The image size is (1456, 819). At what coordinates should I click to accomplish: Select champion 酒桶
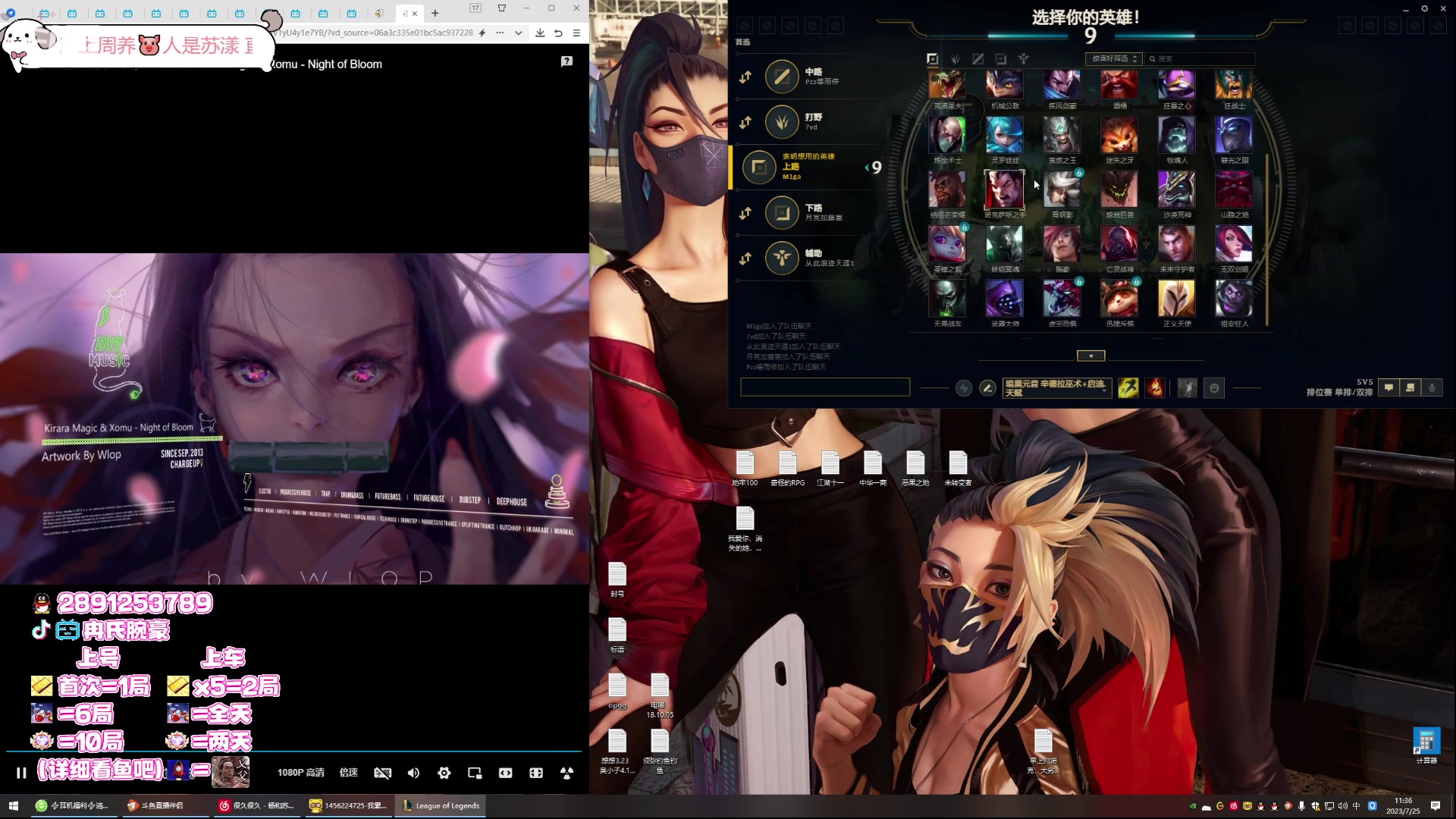pos(1119,84)
